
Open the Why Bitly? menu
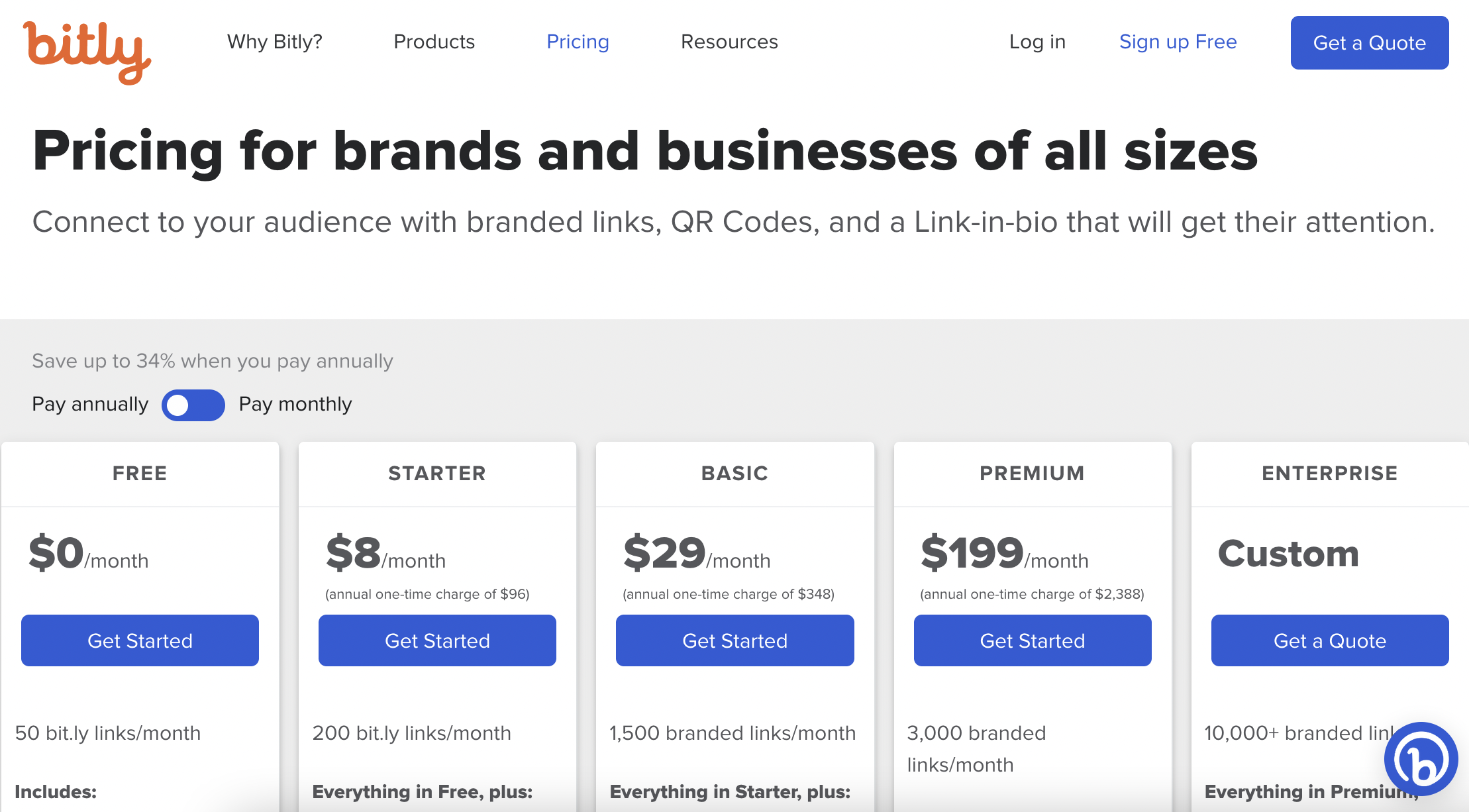coord(274,42)
